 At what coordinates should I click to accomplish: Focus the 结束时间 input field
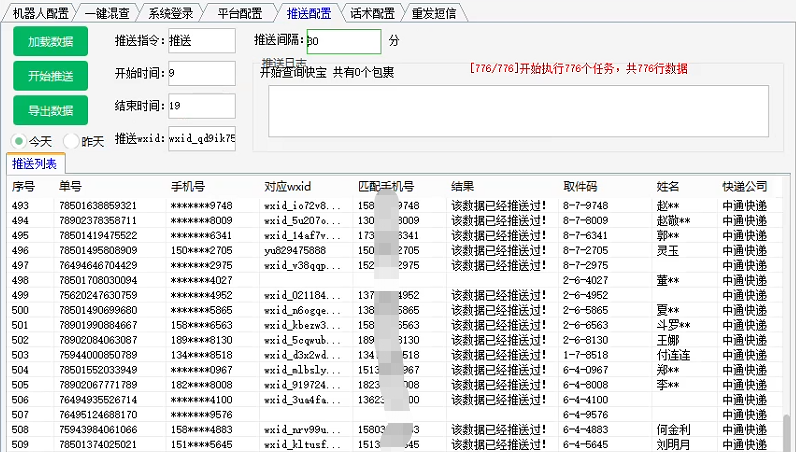(x=202, y=106)
